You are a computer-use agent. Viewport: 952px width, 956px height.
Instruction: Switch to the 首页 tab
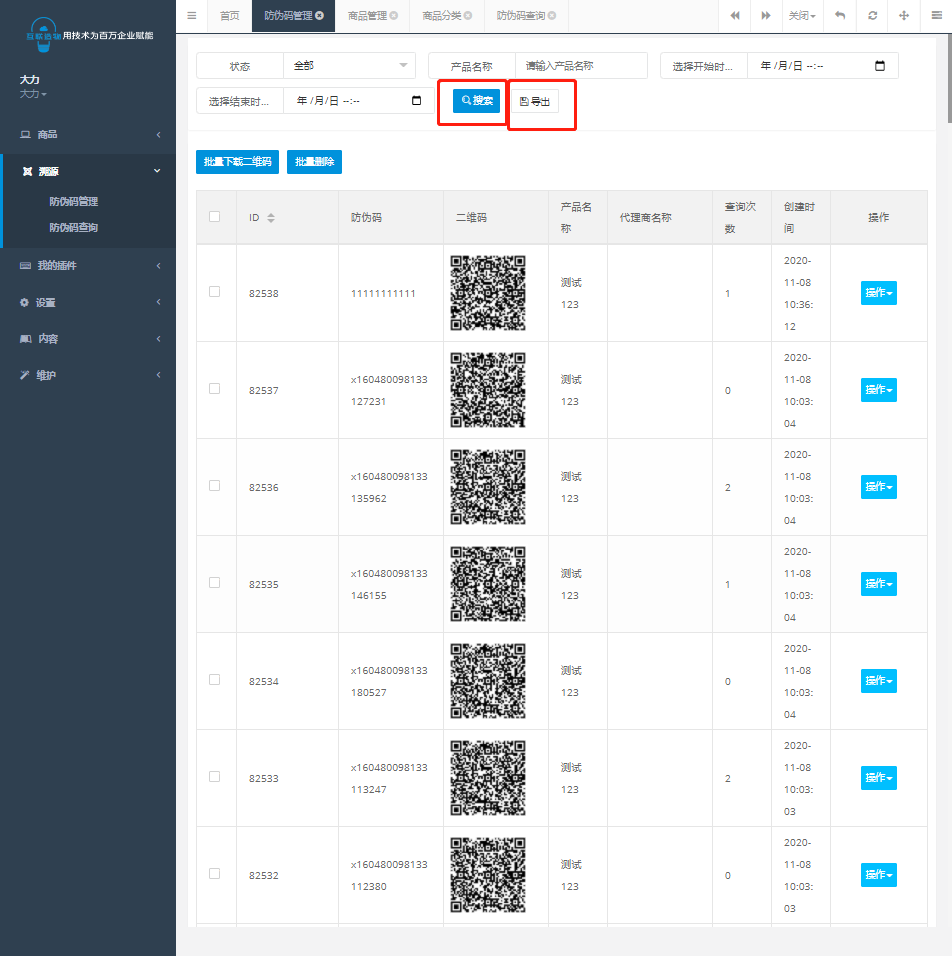pyautogui.click(x=229, y=16)
